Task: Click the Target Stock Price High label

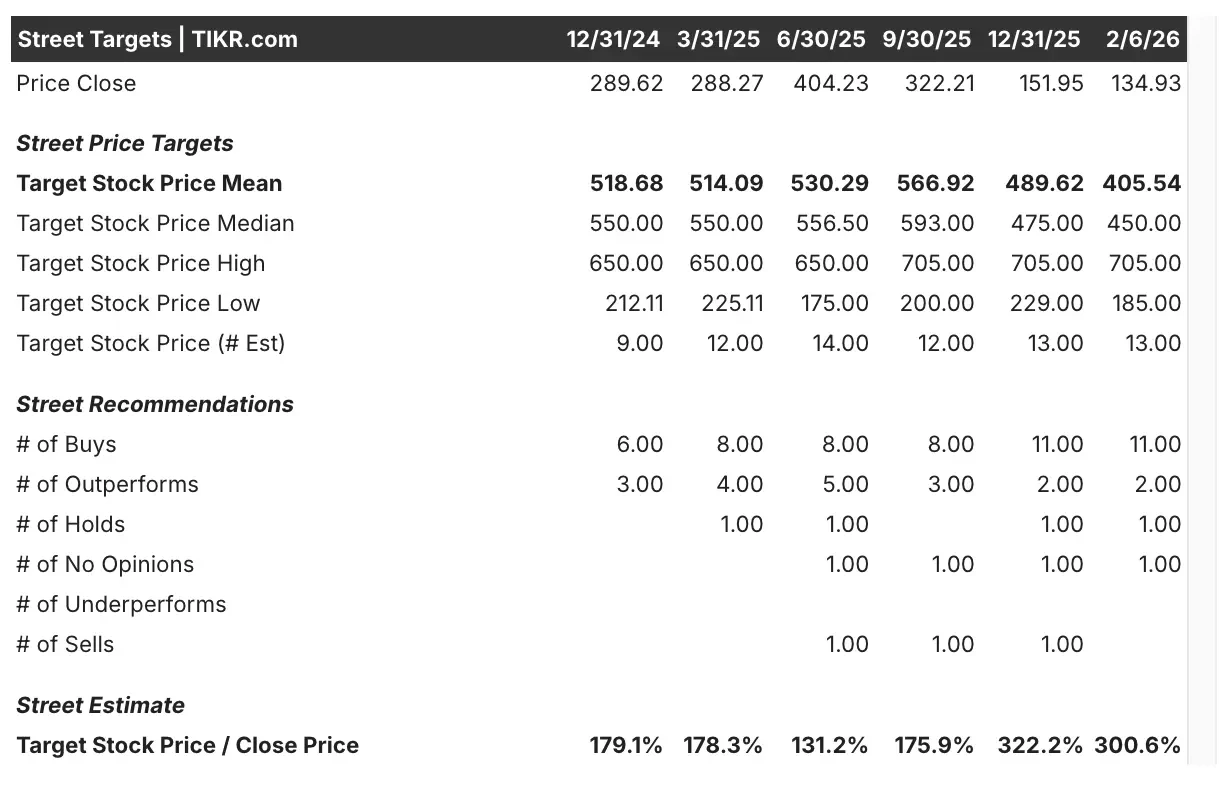Action: 141,264
